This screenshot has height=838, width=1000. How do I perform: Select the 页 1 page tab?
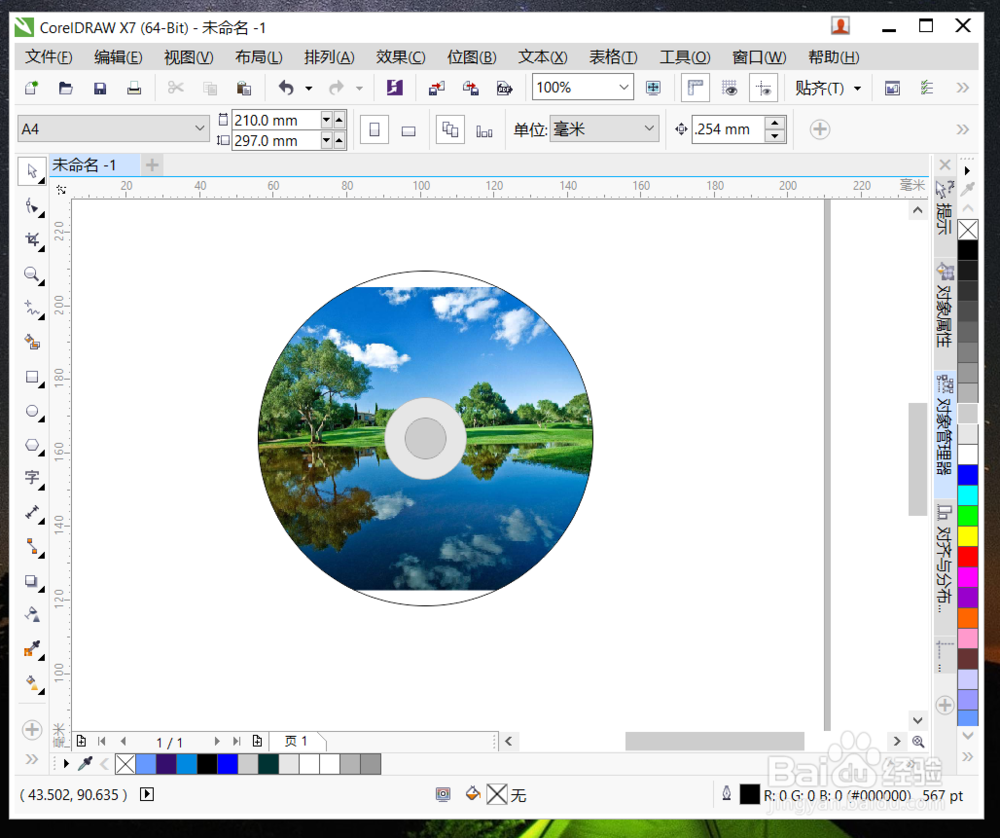coord(296,741)
